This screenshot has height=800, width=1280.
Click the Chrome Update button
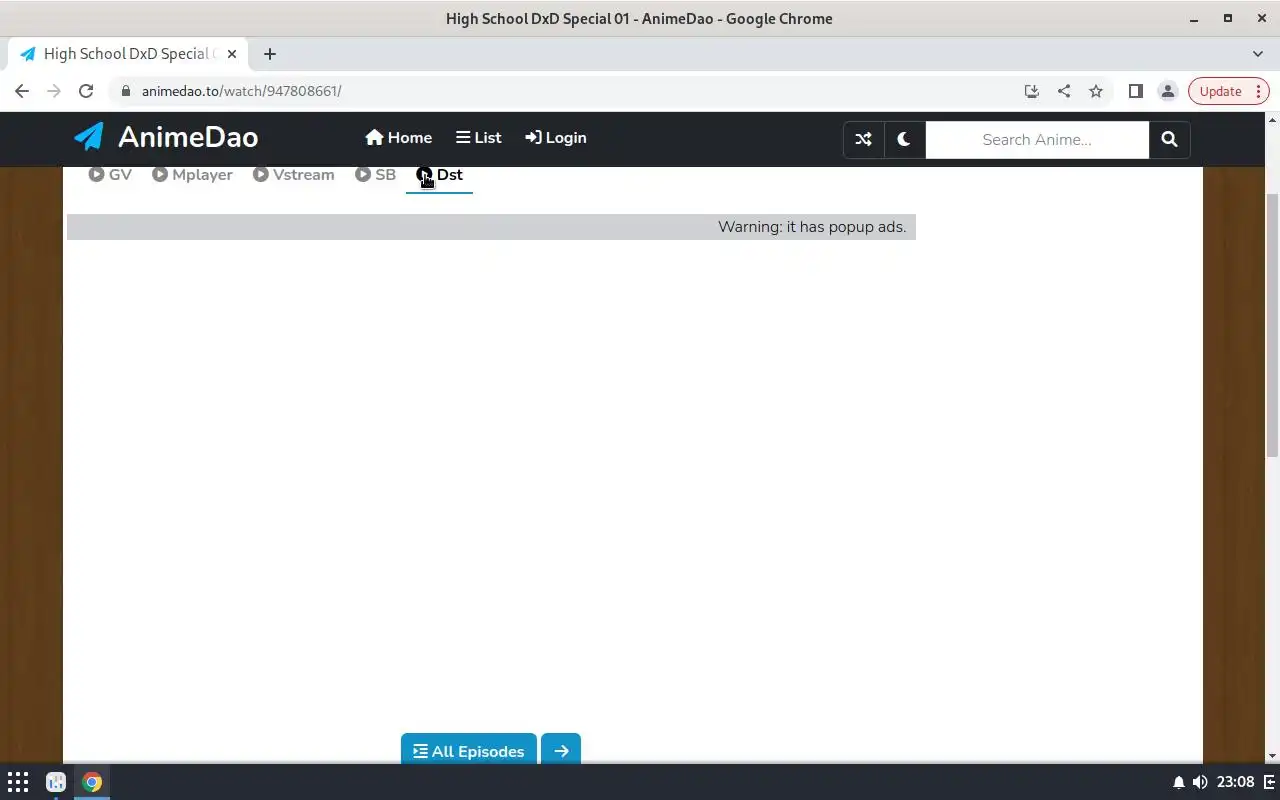[1229, 91]
